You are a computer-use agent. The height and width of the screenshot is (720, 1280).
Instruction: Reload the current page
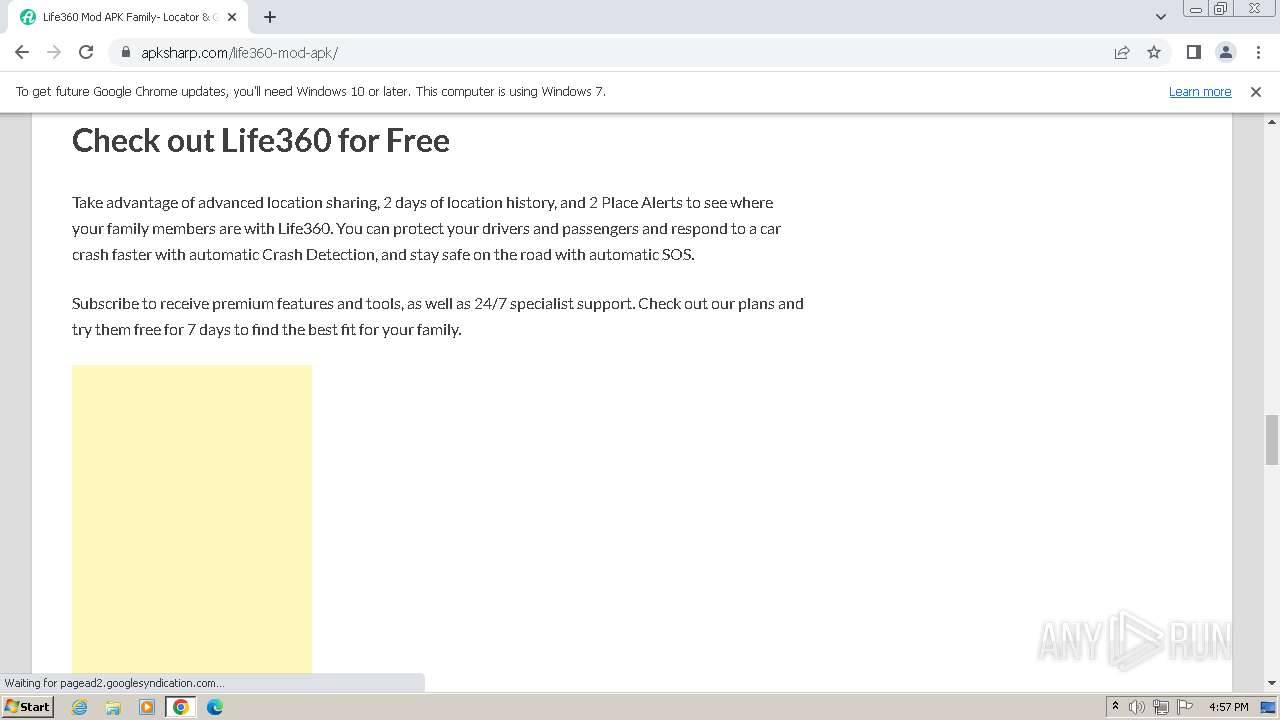tap(86, 52)
